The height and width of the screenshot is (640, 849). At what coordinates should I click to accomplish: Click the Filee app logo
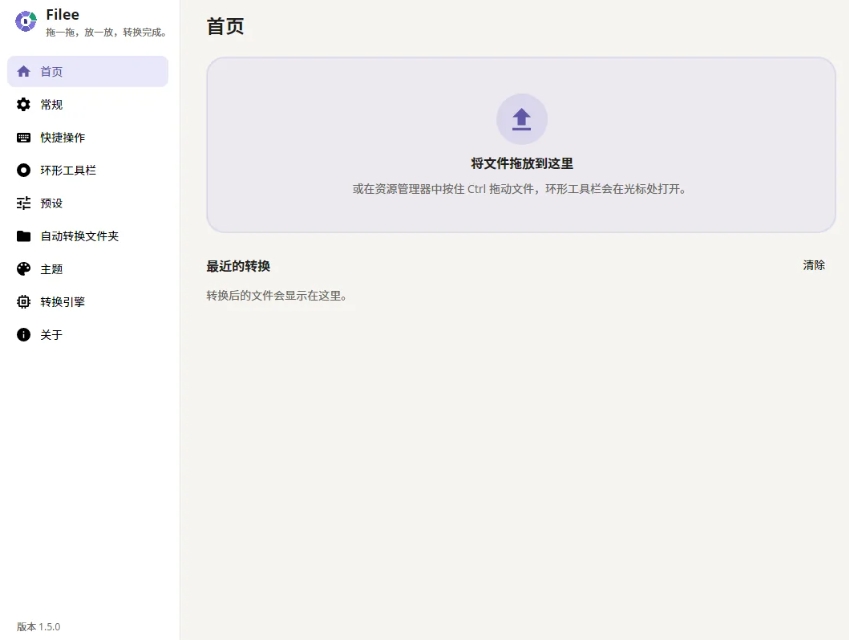coord(25,21)
